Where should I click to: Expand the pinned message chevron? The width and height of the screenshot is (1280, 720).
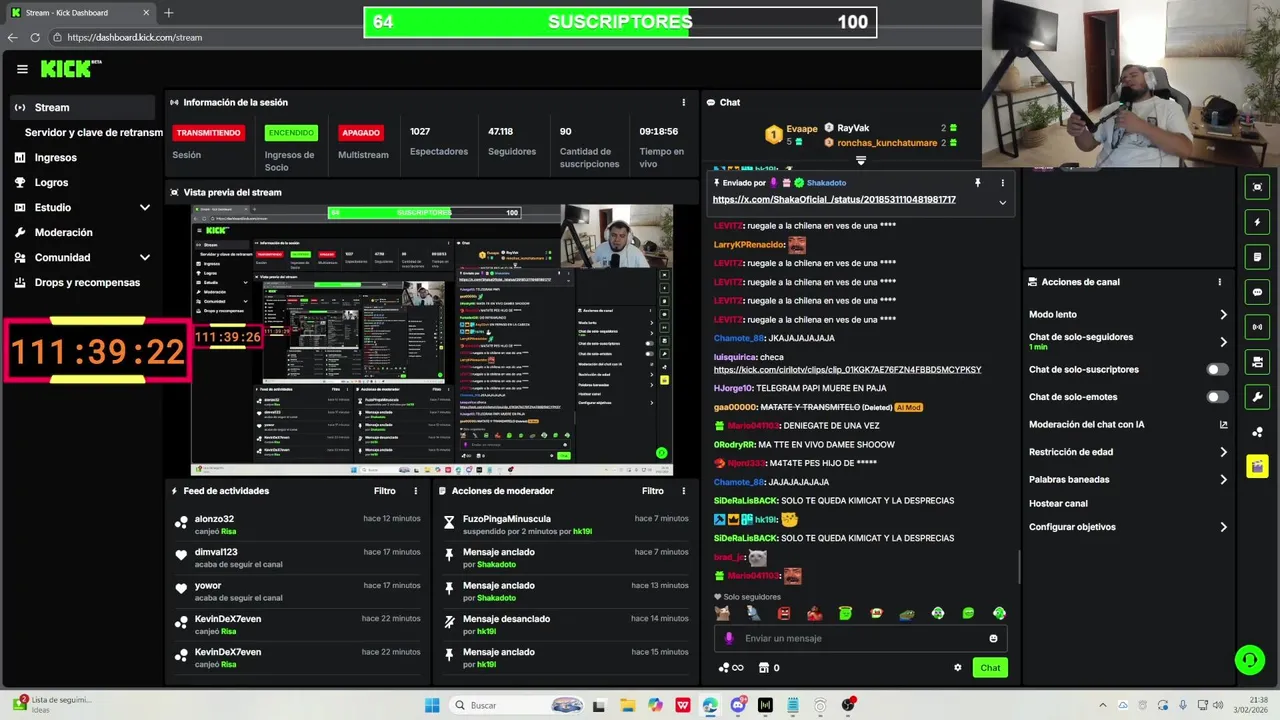pyautogui.click(x=1003, y=202)
